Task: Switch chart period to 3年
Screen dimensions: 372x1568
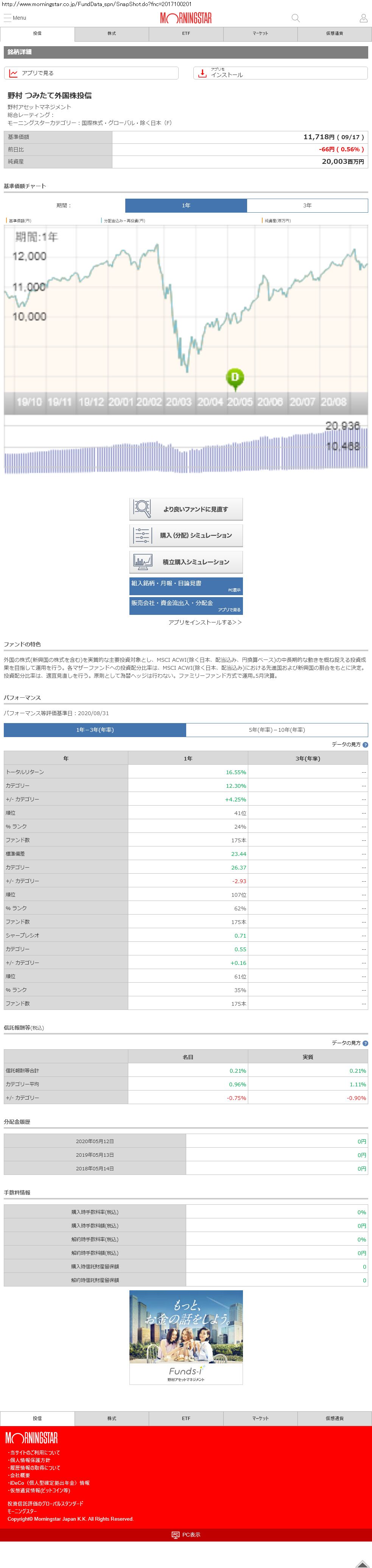Action: [307, 206]
